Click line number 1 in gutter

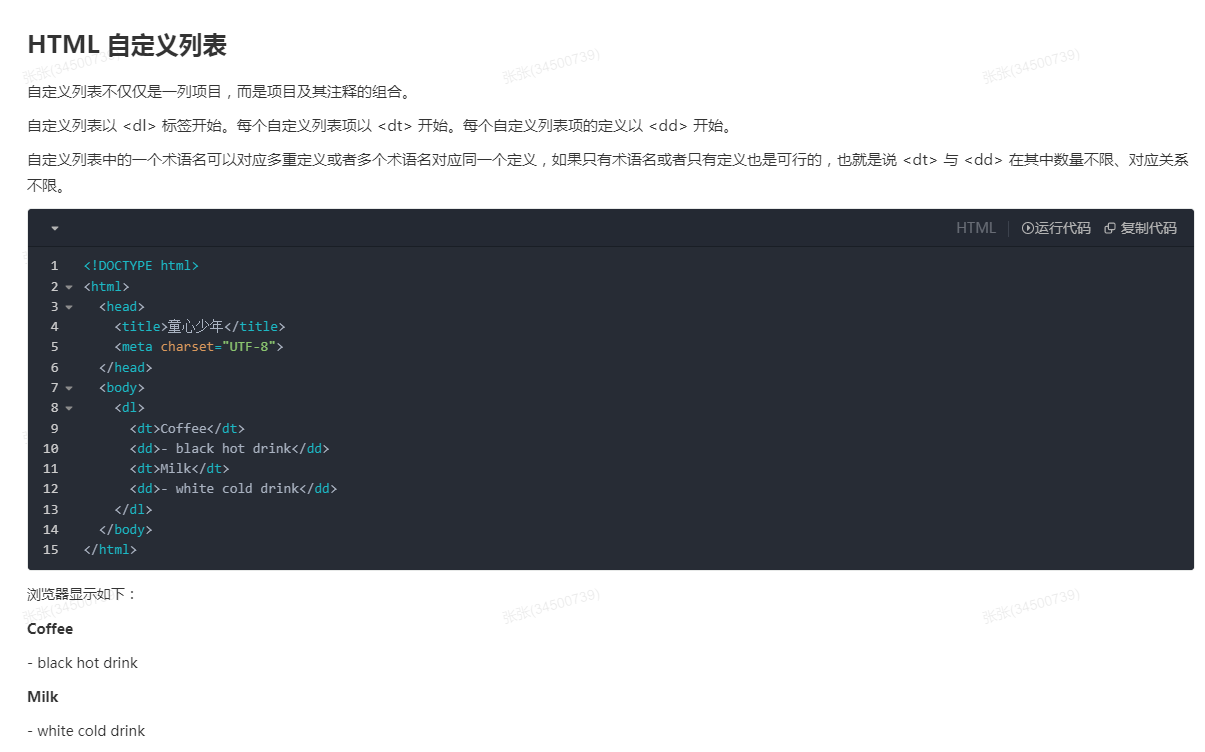coord(54,266)
